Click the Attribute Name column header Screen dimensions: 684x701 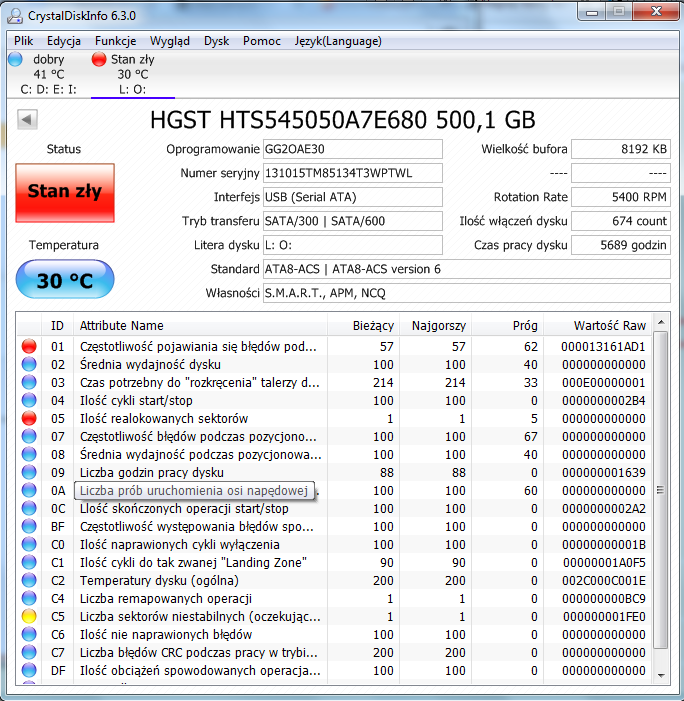[x=200, y=325]
